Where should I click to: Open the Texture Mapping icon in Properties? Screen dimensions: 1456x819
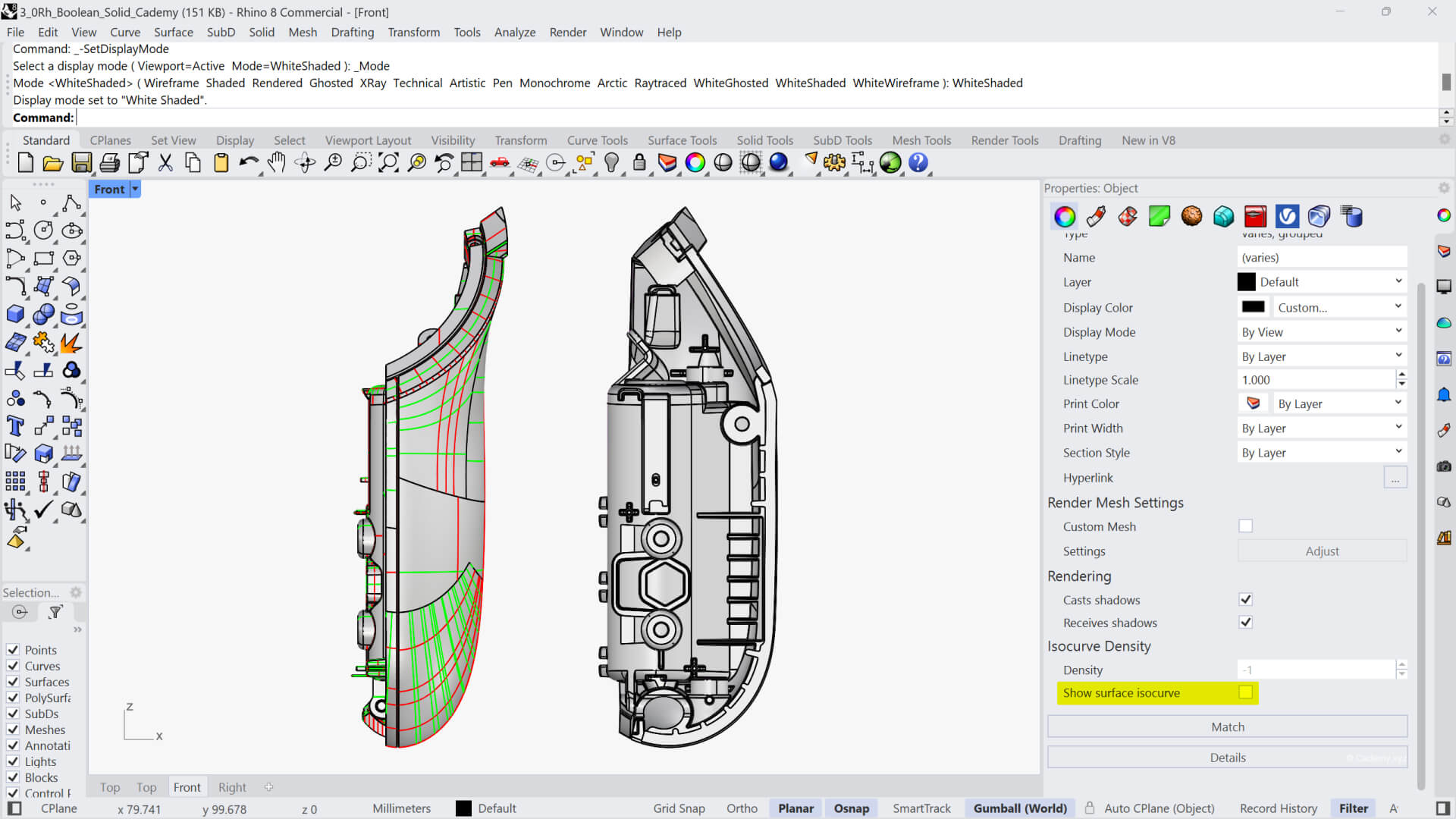coord(1128,216)
